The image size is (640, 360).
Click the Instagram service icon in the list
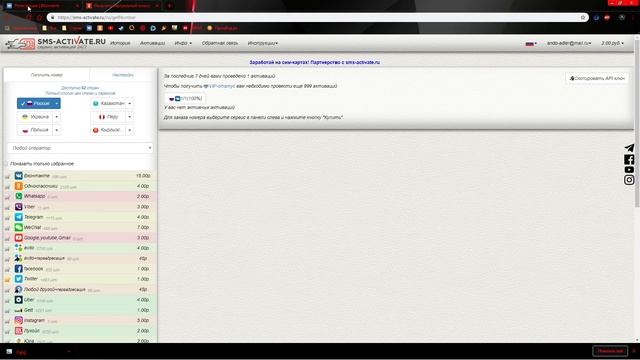(18, 320)
